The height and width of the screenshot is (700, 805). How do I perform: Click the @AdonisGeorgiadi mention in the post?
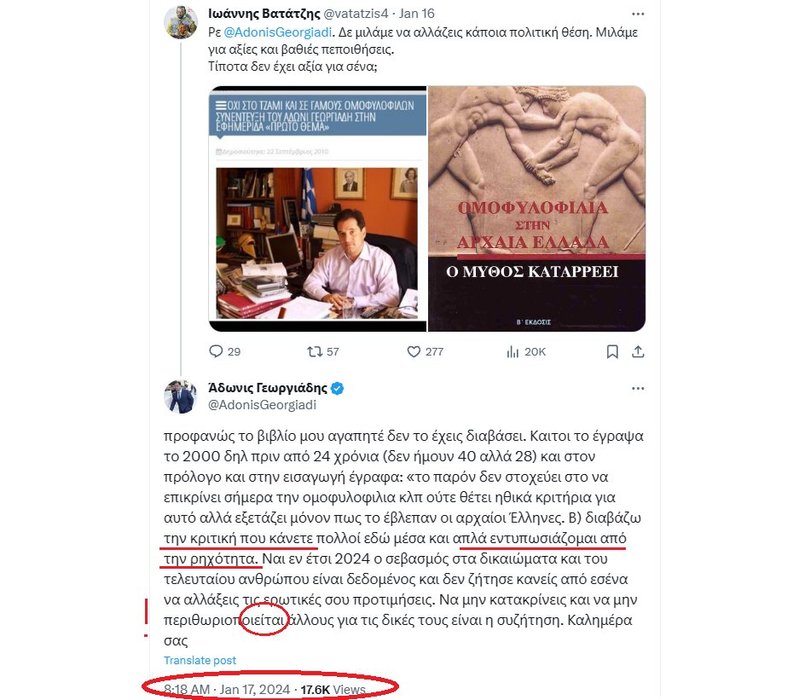coord(278,32)
